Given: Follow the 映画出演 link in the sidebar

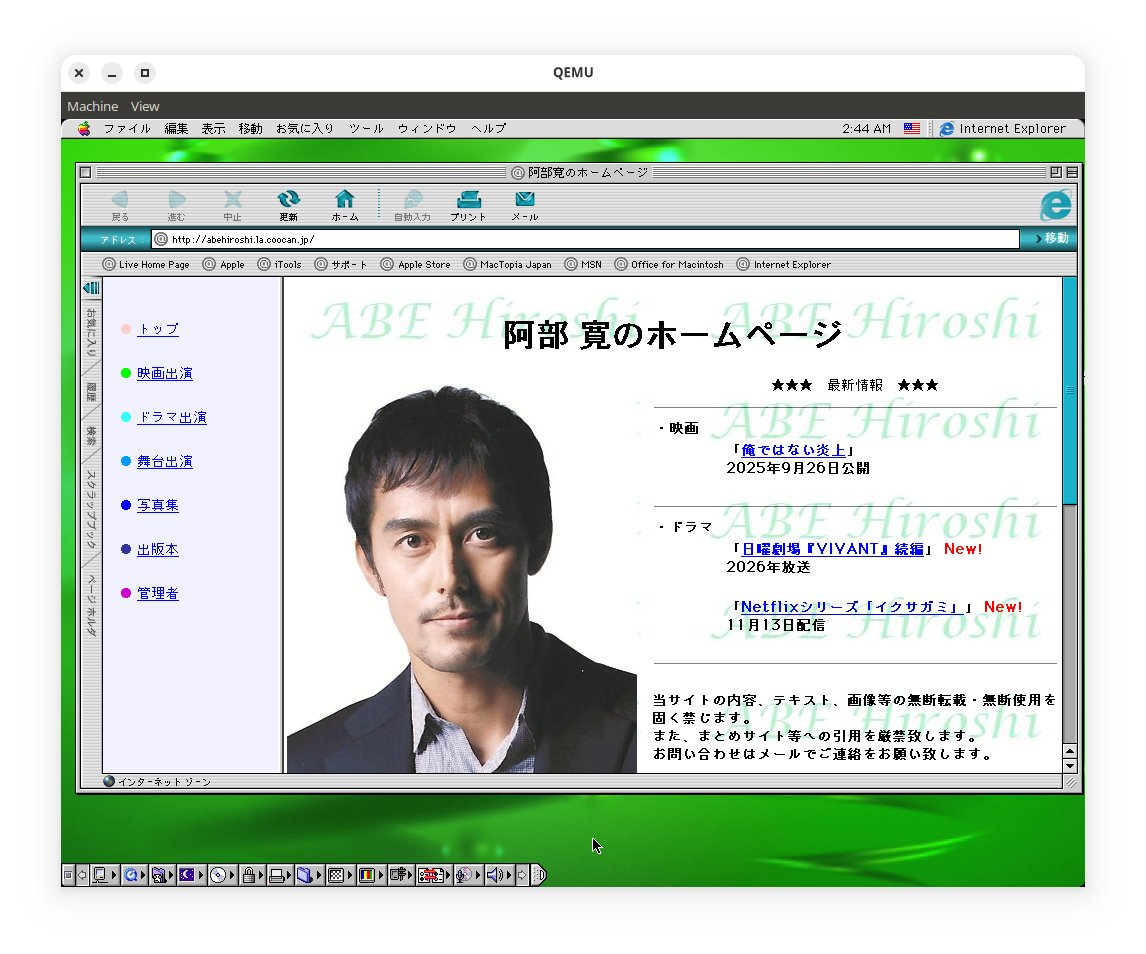Looking at the screenshot, I should pos(165,373).
